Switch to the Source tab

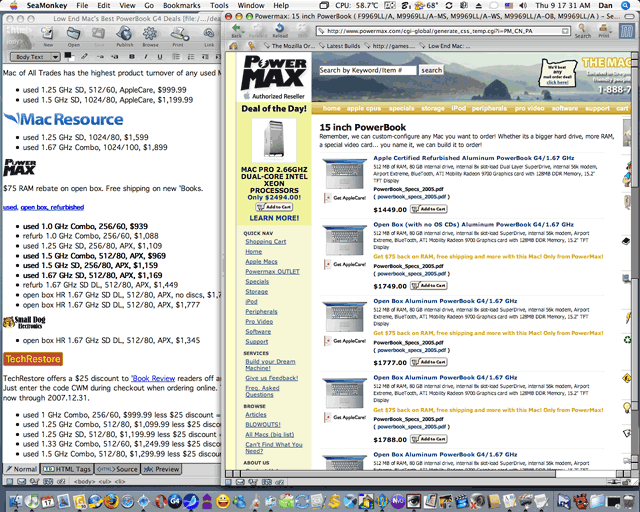[117, 469]
